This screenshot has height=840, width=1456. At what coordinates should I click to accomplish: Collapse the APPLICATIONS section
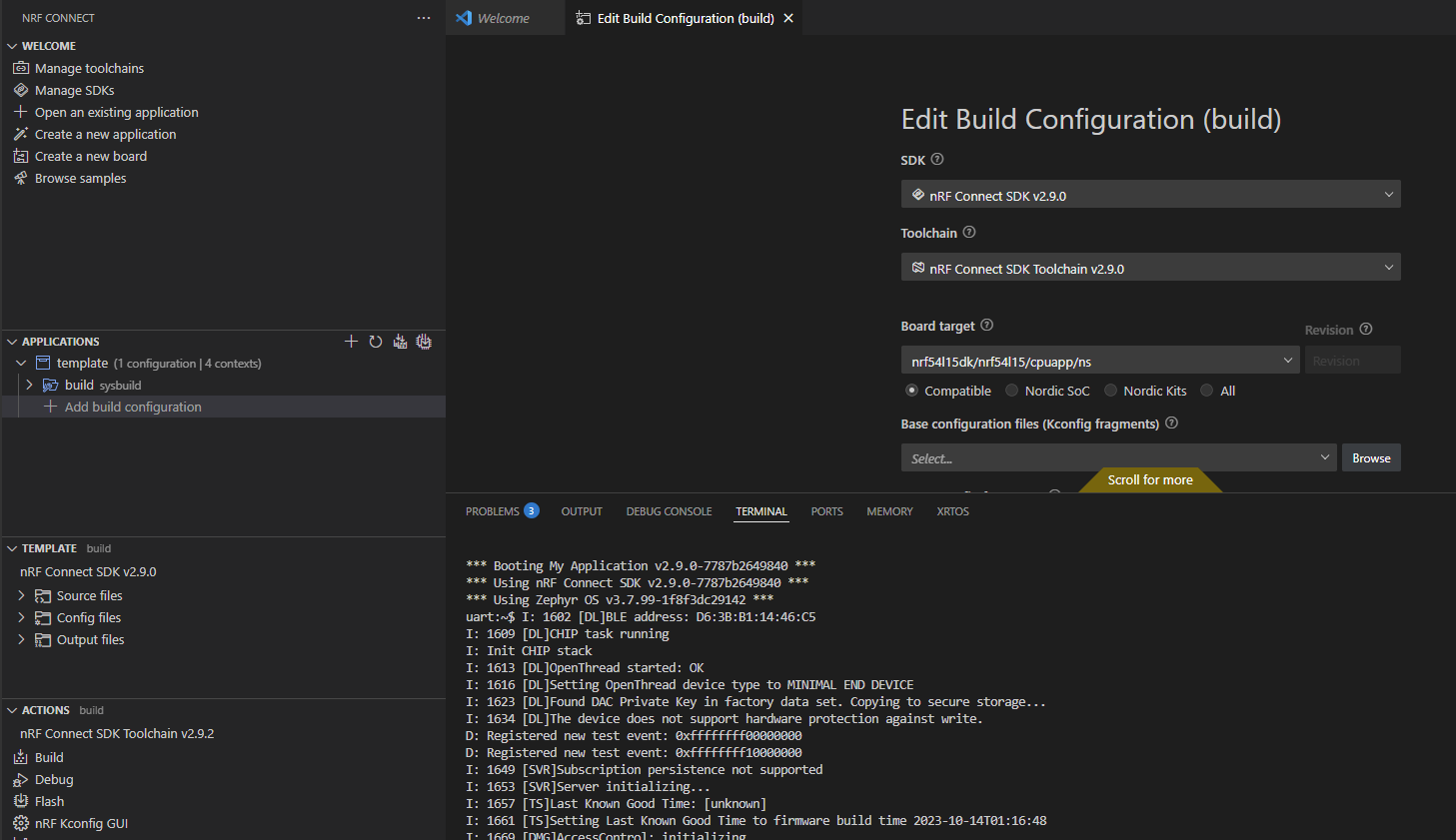coord(12,342)
